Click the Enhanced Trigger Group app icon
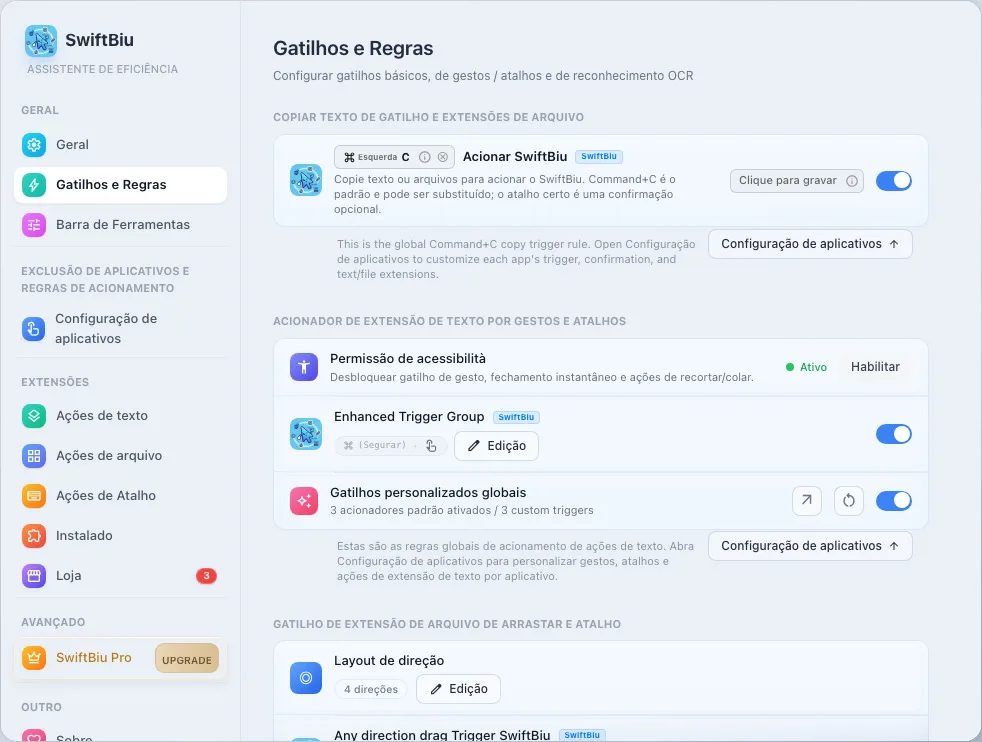 coord(306,434)
